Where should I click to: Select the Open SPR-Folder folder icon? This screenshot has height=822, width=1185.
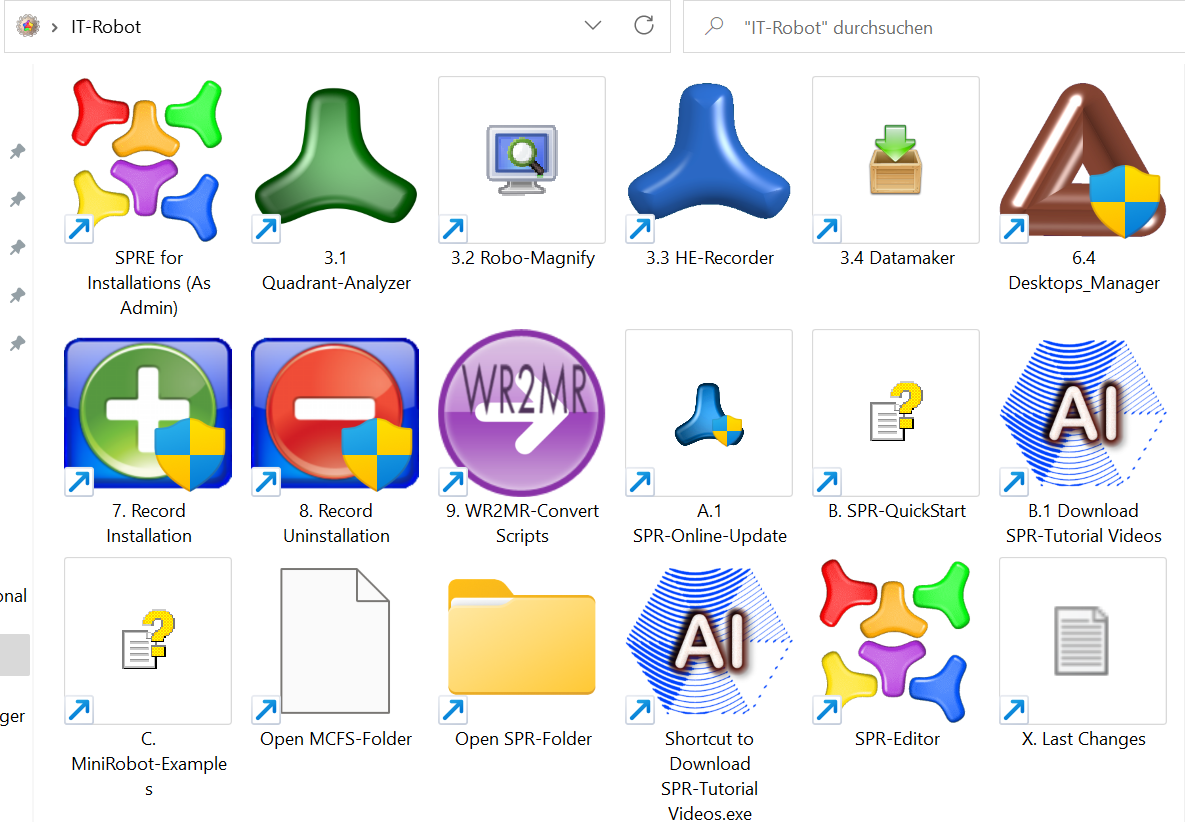click(522, 641)
